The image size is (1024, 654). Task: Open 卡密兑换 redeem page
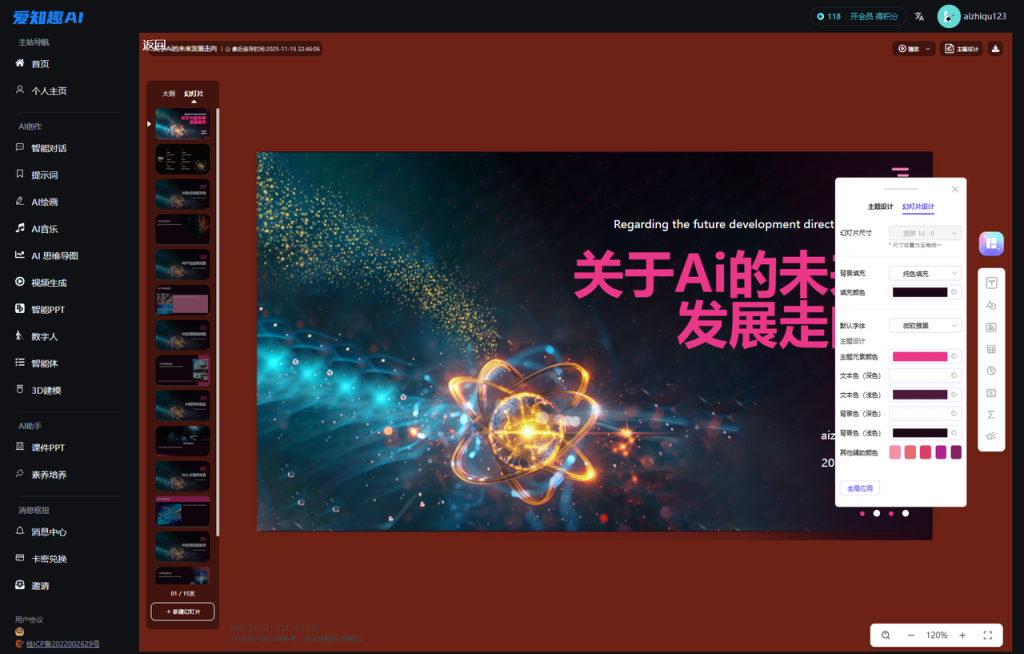pyautogui.click(x=49, y=559)
